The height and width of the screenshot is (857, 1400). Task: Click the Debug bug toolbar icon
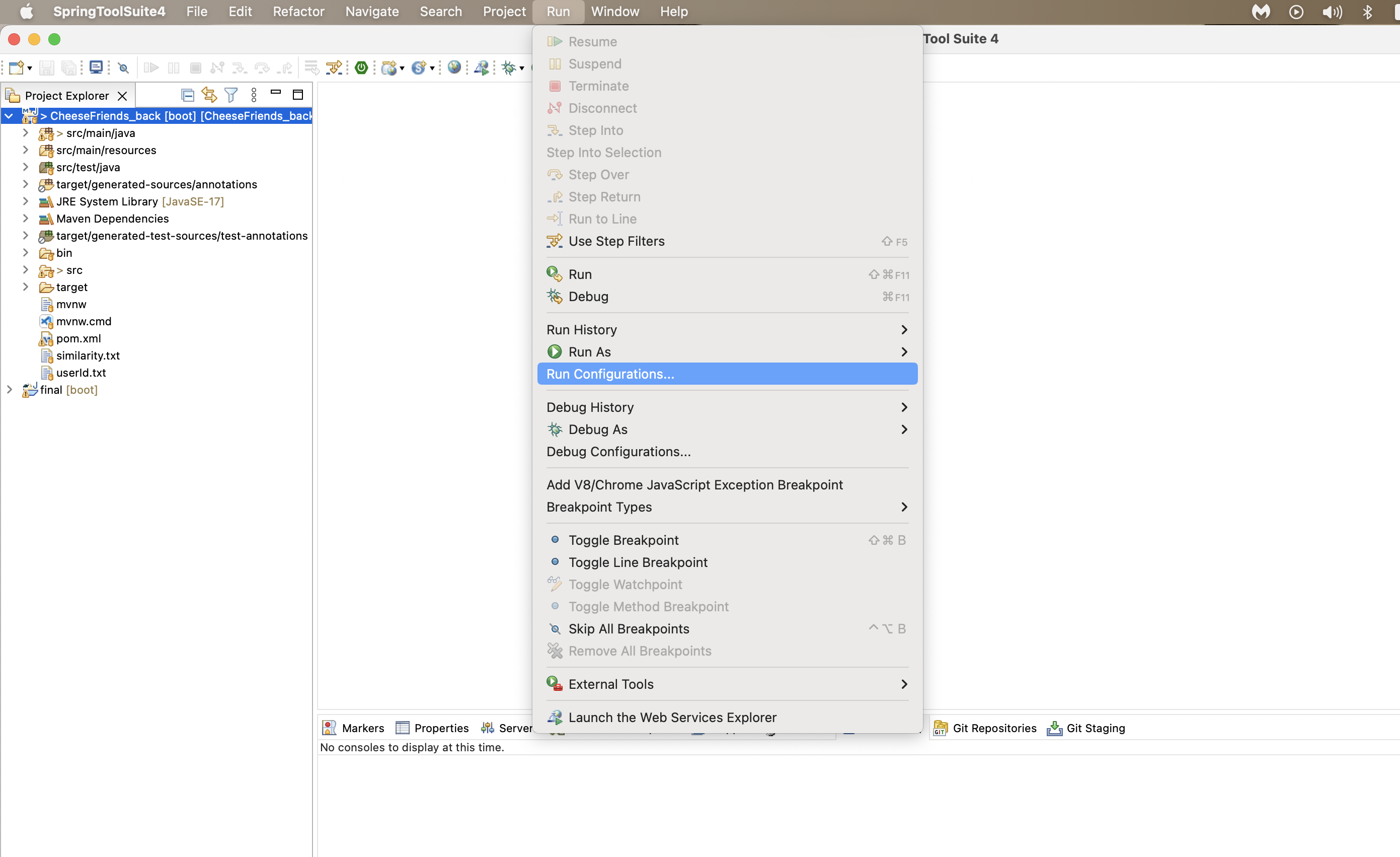(509, 67)
